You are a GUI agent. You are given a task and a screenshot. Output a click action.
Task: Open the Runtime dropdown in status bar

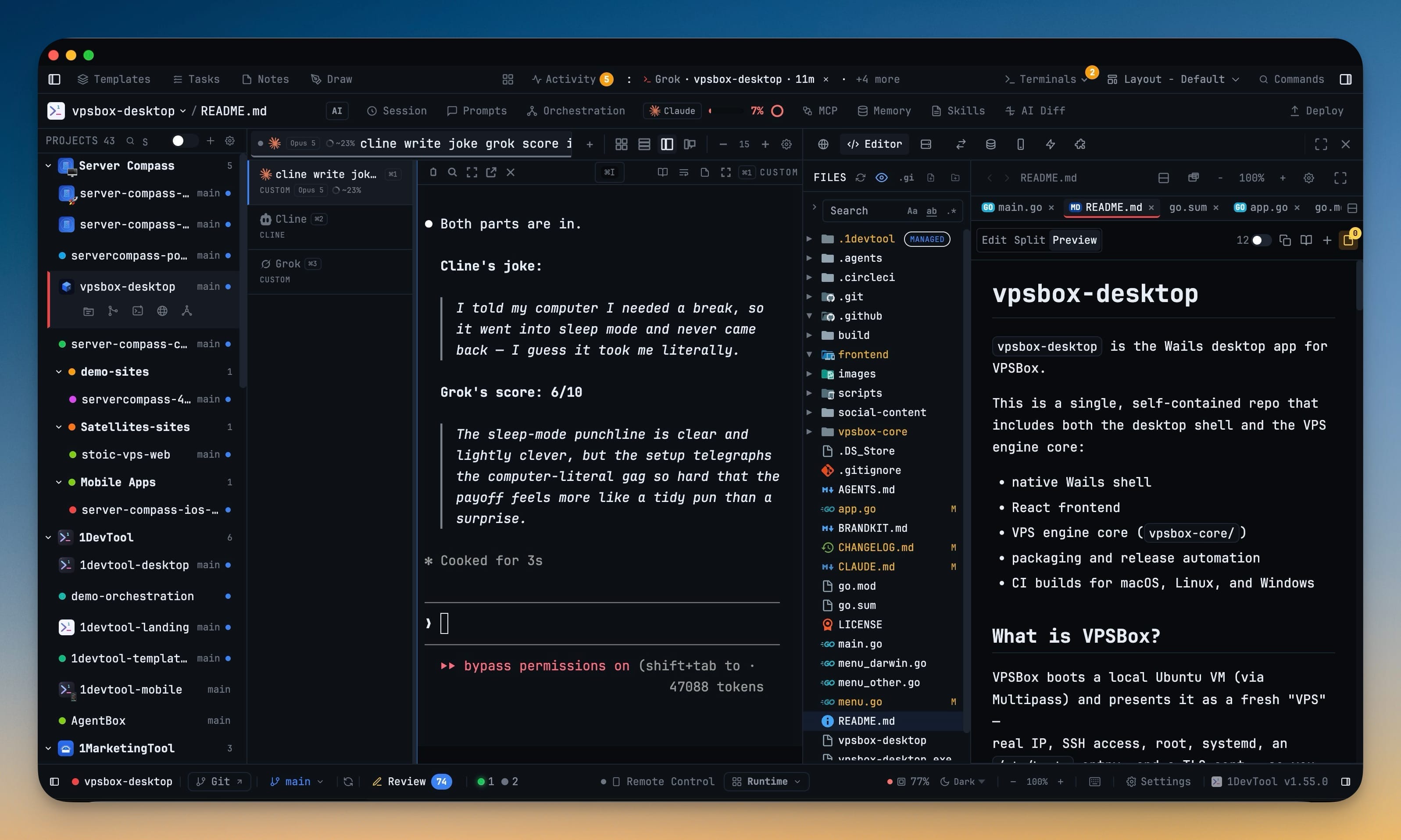[766, 781]
